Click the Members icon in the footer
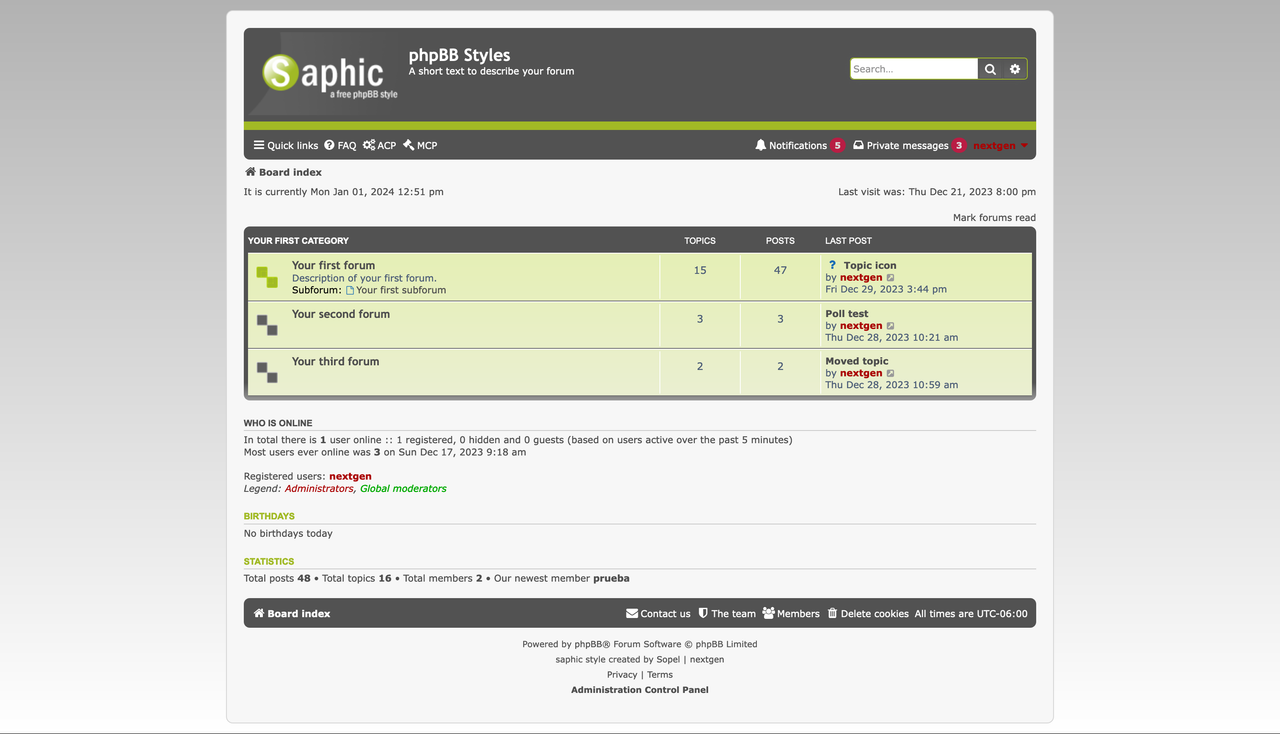 [x=768, y=613]
